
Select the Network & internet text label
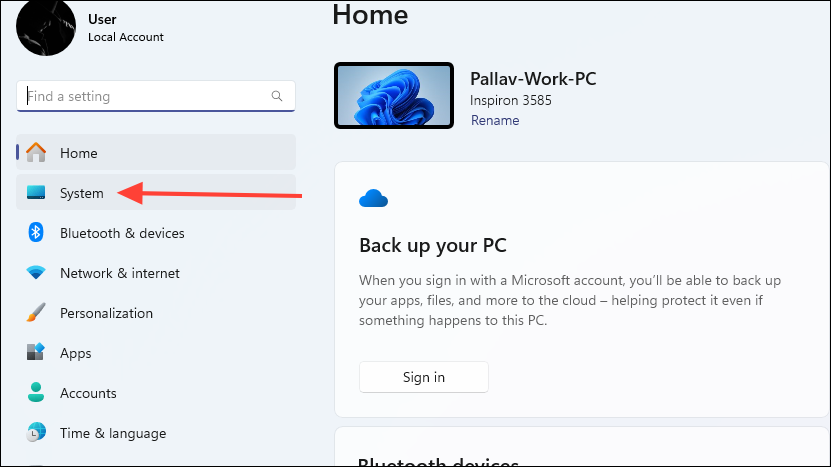click(120, 273)
